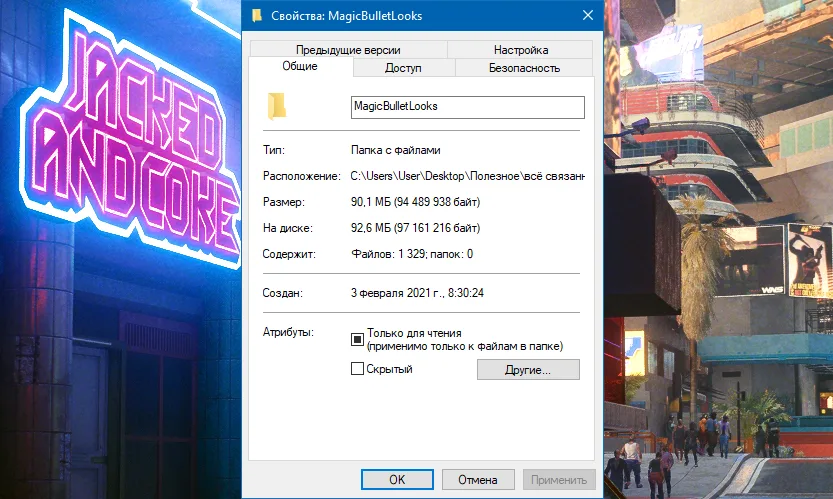The height and width of the screenshot is (499, 833).
Task: Open the 'Безопасность' tab
Action: (x=524, y=68)
